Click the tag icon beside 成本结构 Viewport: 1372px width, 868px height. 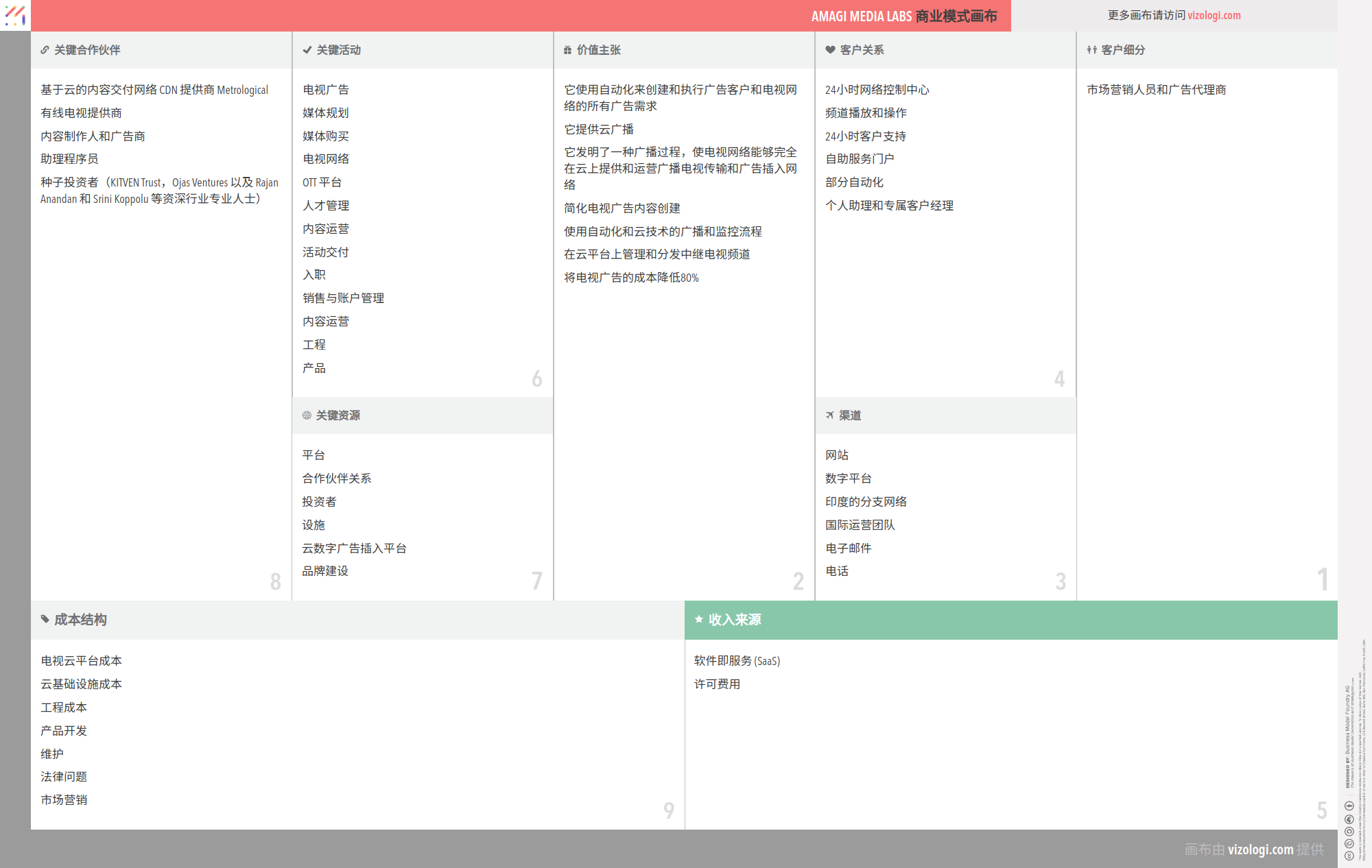pos(45,619)
